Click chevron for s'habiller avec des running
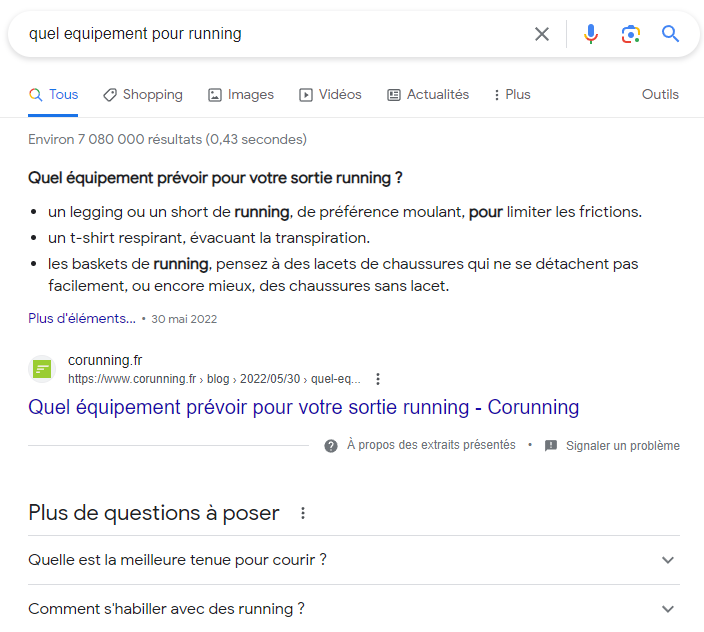Screen dimensions: 704x632 pyautogui.click(x=668, y=609)
